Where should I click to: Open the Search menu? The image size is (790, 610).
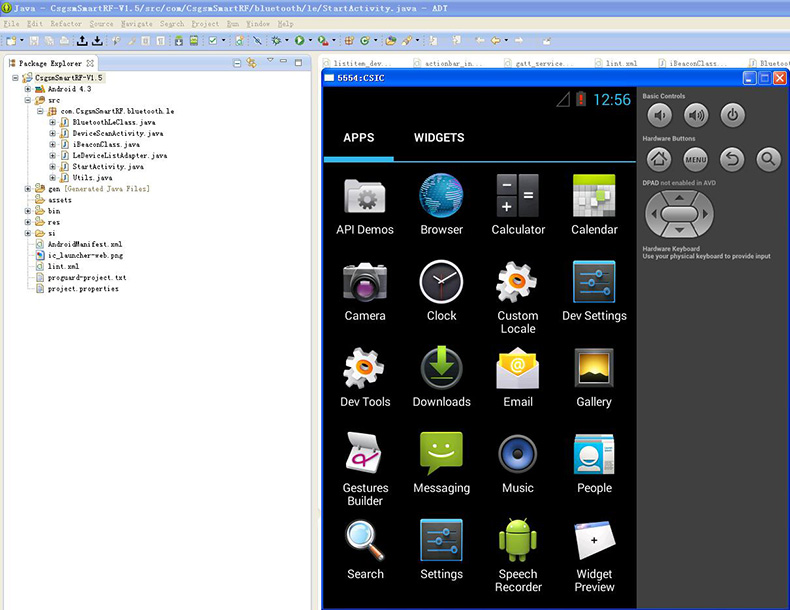[x=172, y=24]
